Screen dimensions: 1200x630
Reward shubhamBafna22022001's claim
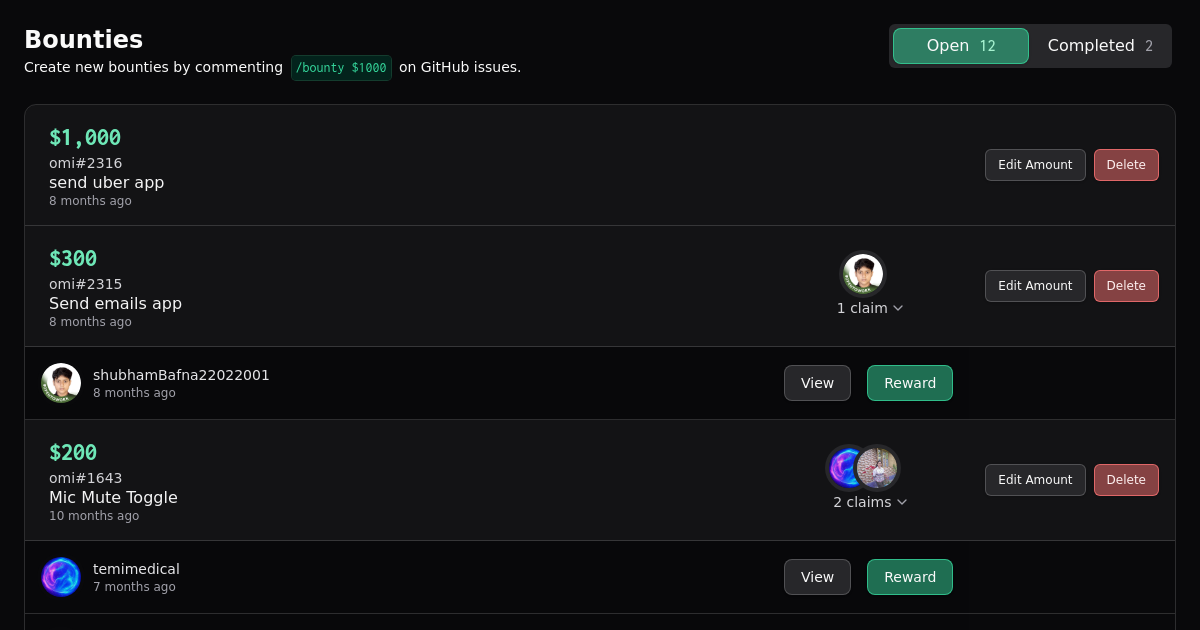[910, 383]
